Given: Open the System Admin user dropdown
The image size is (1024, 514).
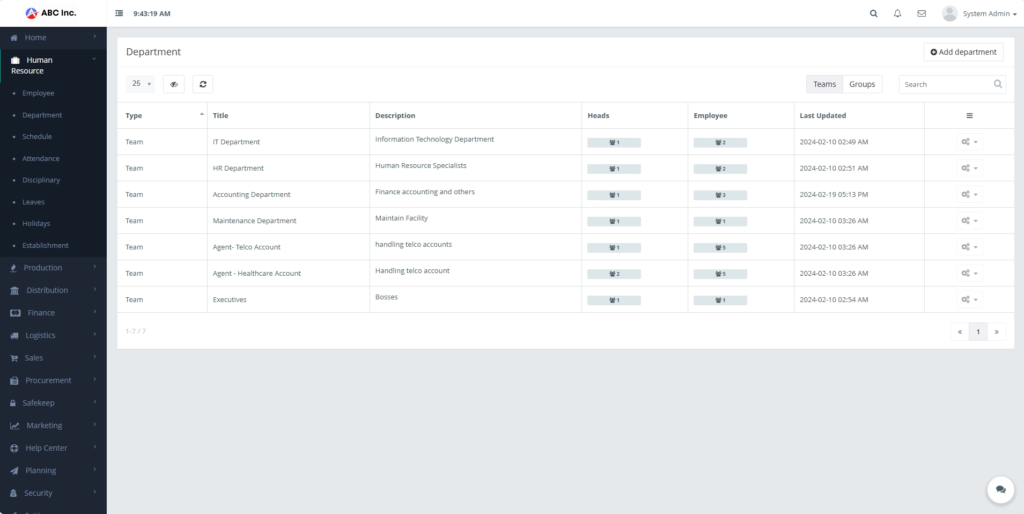Looking at the screenshot, I should pyautogui.click(x=989, y=14).
